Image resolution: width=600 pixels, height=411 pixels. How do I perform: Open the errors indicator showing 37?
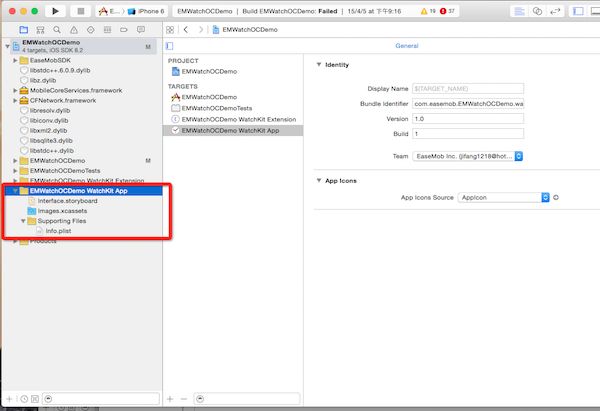tap(447, 11)
